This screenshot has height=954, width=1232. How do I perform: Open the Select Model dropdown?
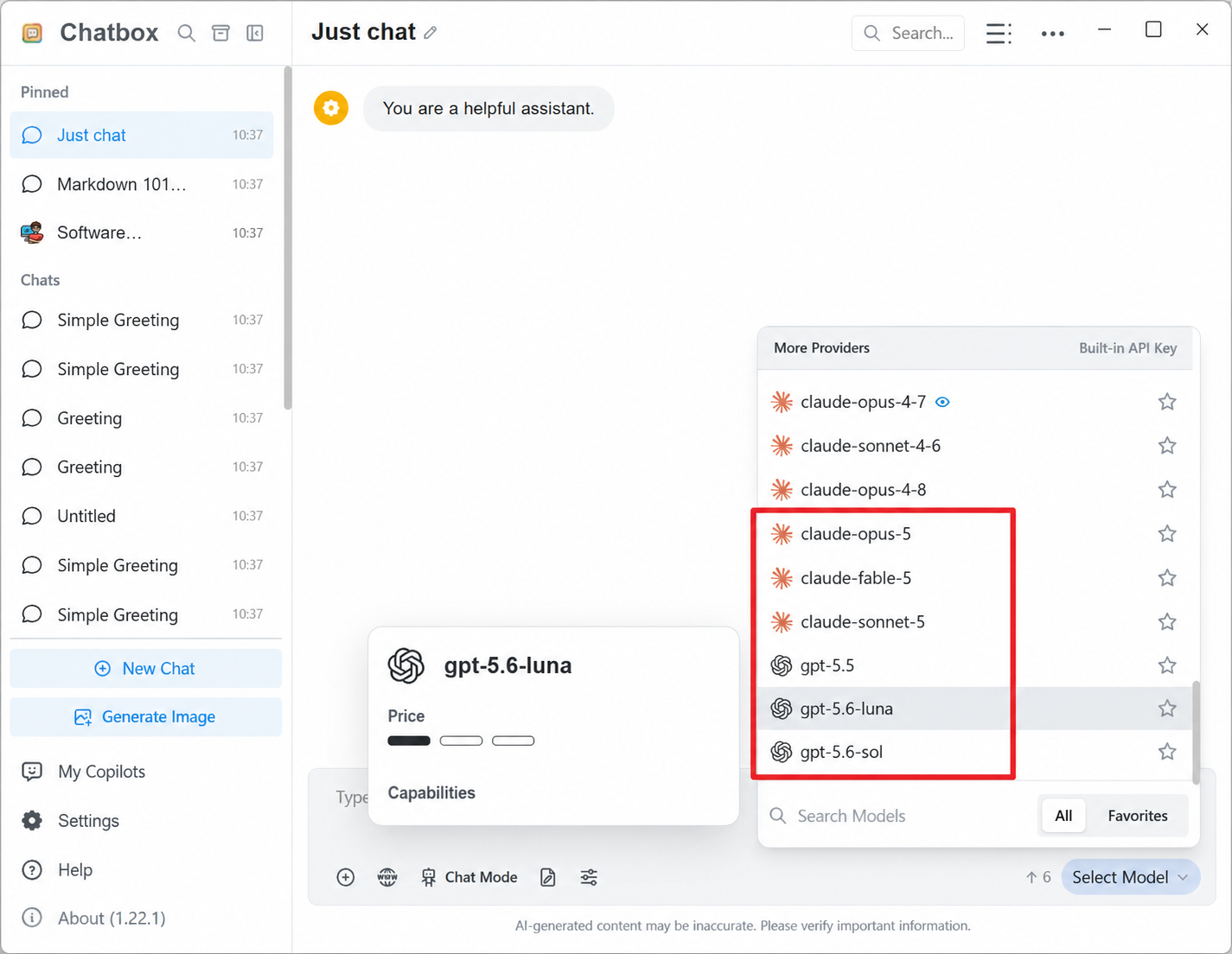click(x=1130, y=877)
